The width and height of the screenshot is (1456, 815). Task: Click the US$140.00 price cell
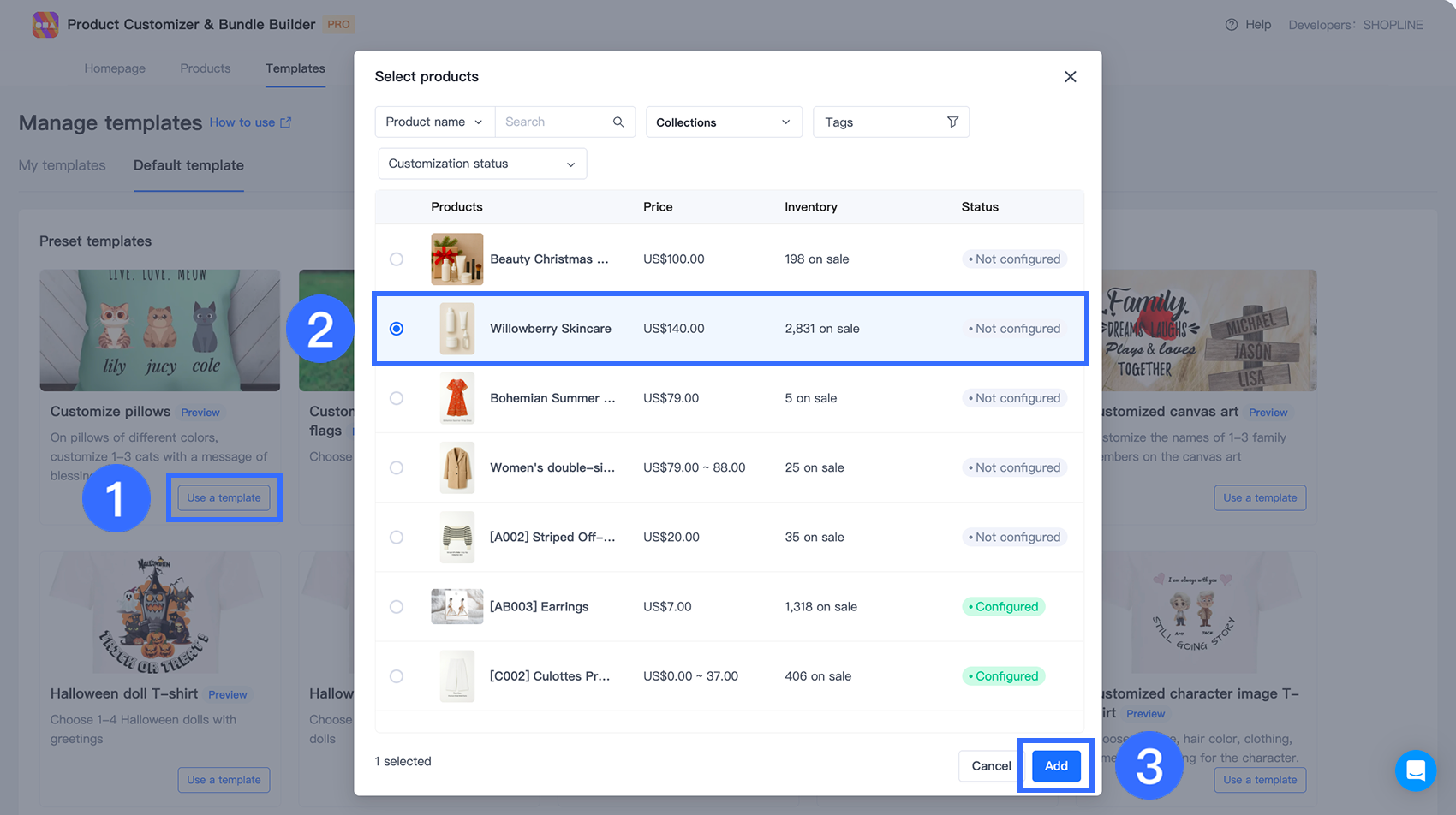(x=674, y=328)
